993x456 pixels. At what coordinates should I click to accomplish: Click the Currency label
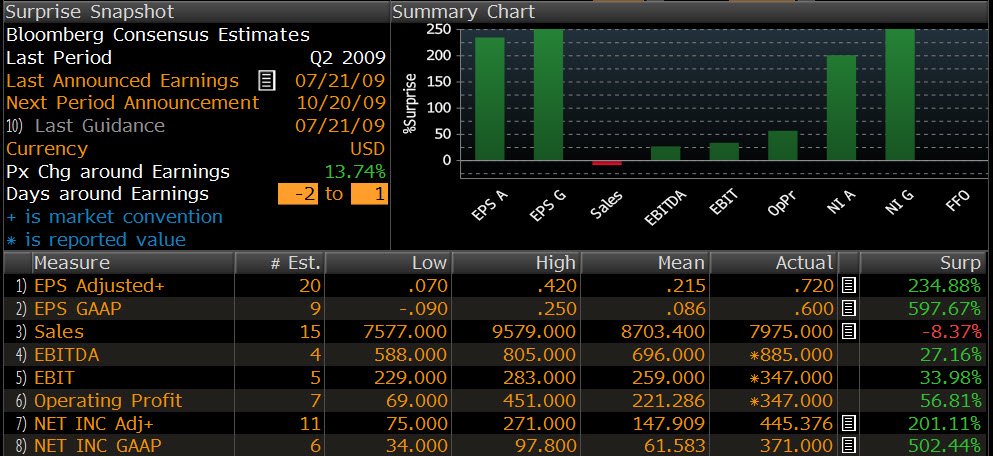click(x=47, y=149)
